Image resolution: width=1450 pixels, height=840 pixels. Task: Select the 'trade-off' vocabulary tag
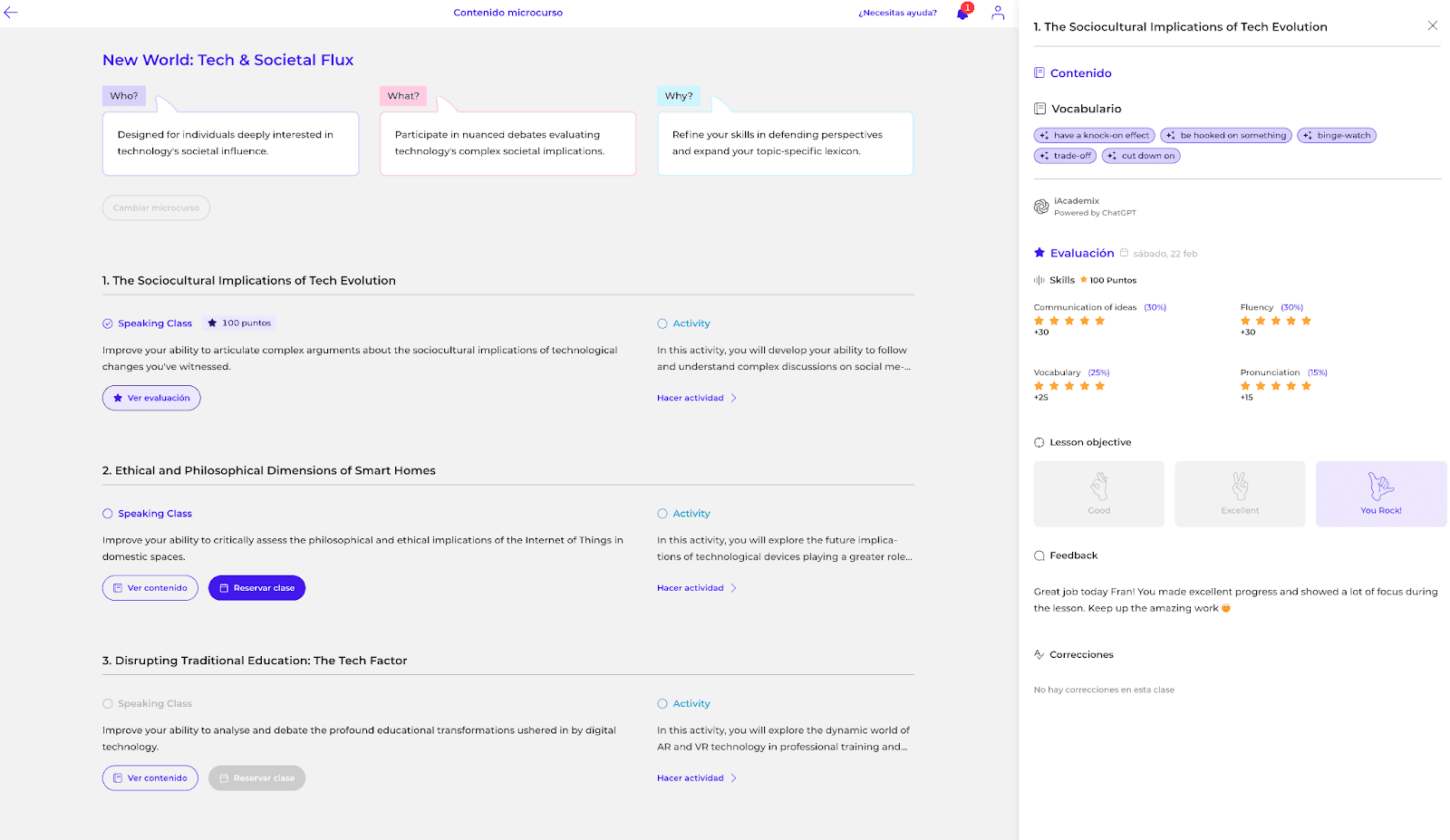1065,156
